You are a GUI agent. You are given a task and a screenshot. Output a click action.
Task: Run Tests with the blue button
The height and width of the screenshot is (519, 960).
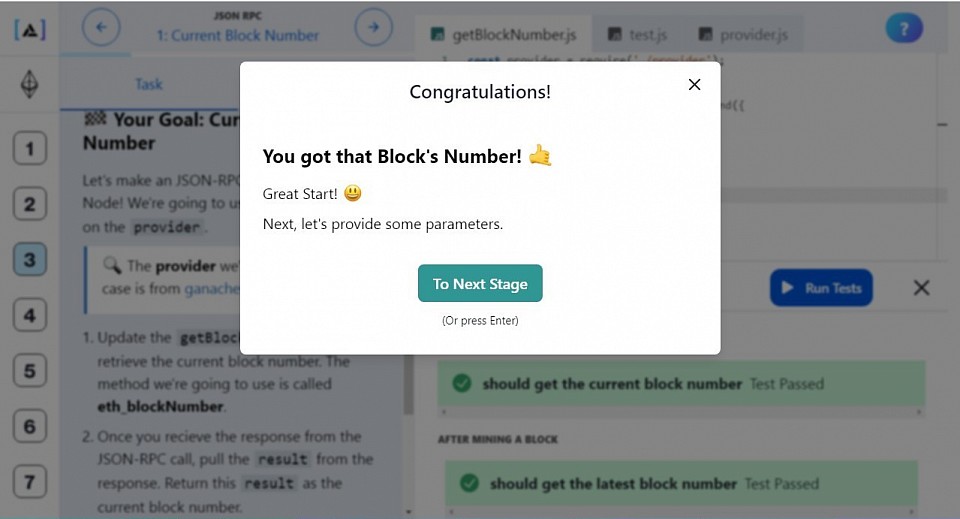point(821,288)
